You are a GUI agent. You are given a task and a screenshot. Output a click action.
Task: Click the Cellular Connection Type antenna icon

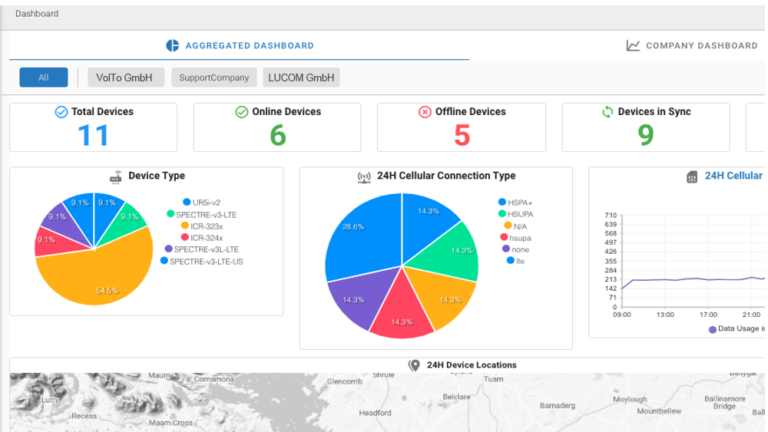point(364,177)
